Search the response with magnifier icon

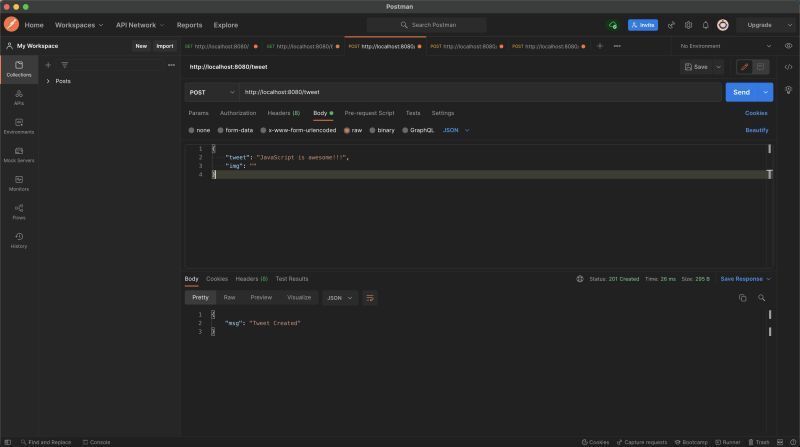pos(761,298)
